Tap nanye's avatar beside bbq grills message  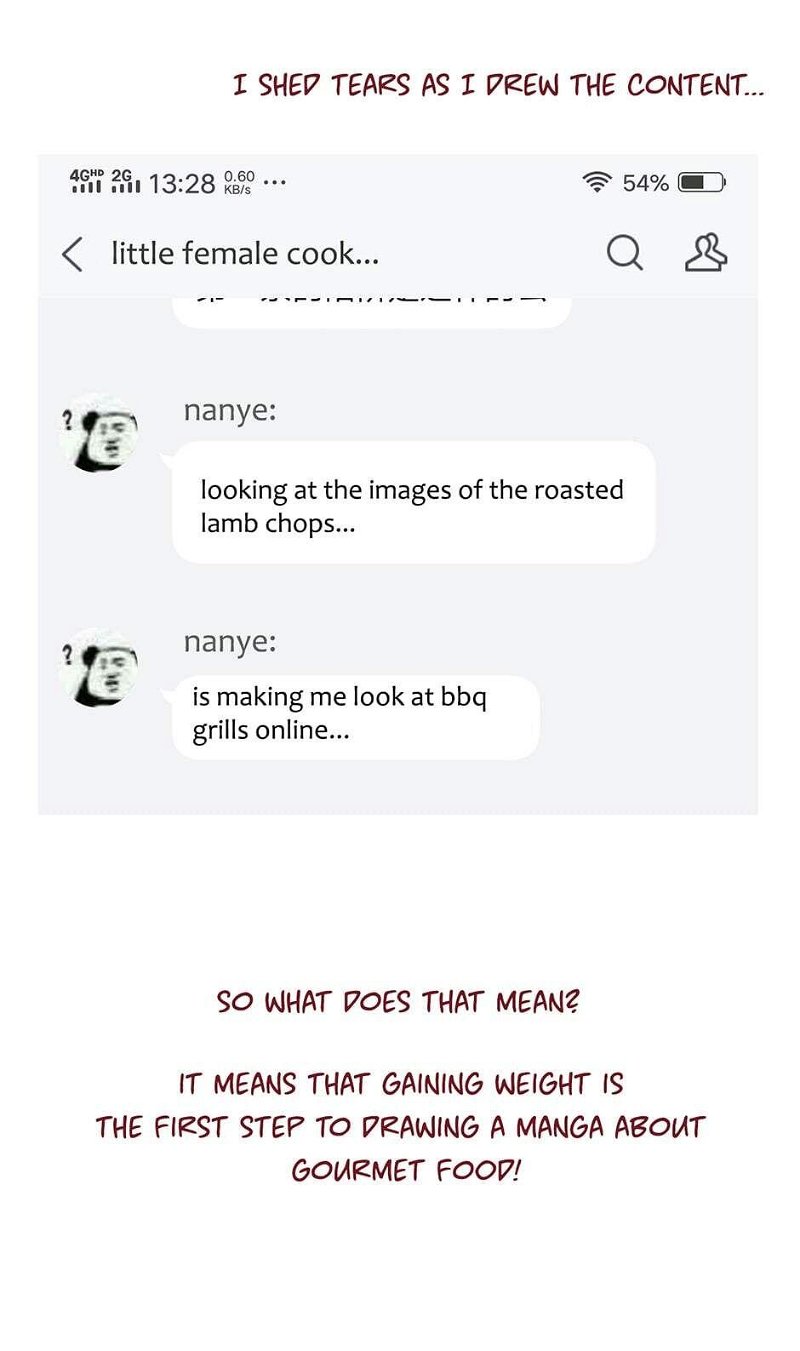pos(99,668)
